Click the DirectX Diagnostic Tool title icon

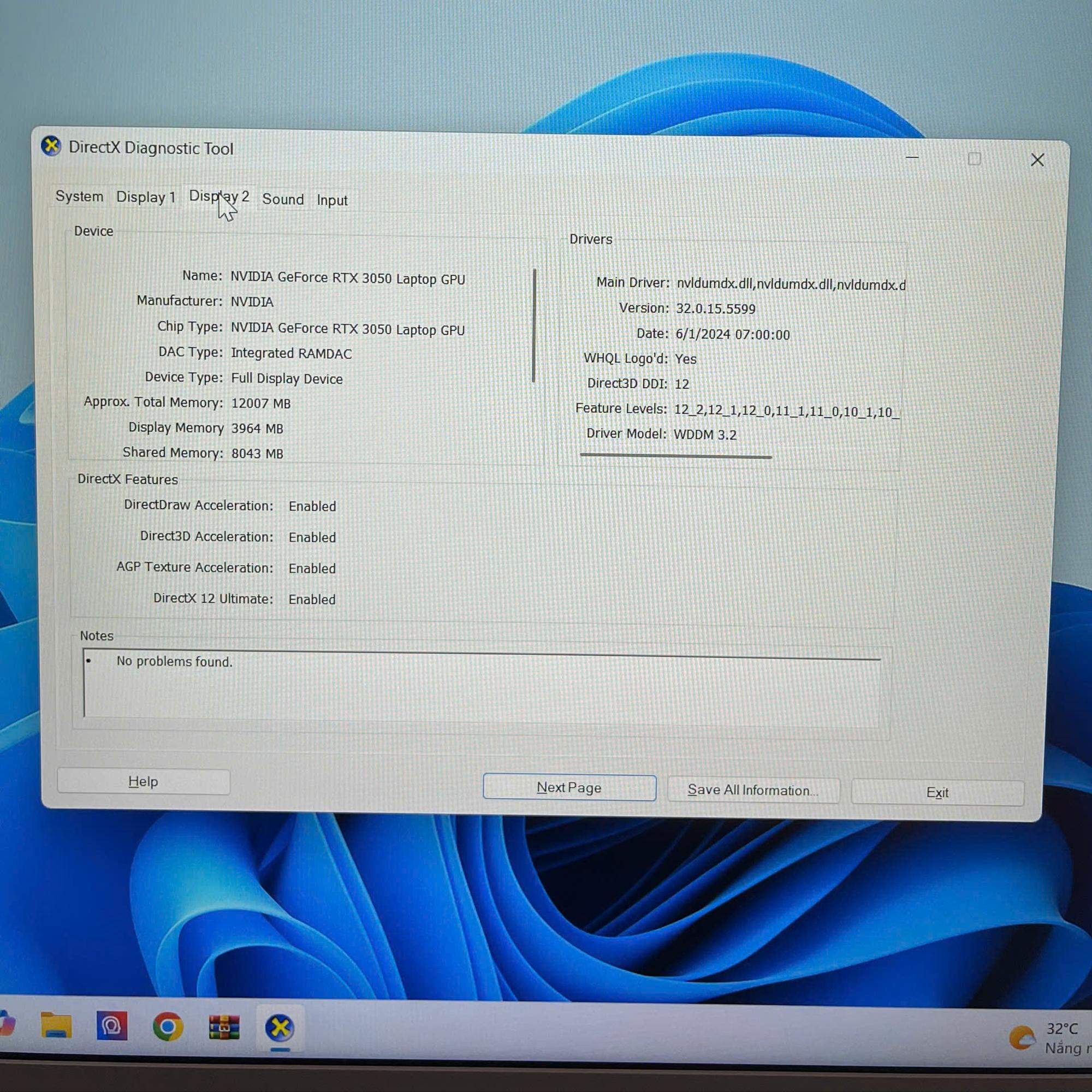click(x=51, y=146)
